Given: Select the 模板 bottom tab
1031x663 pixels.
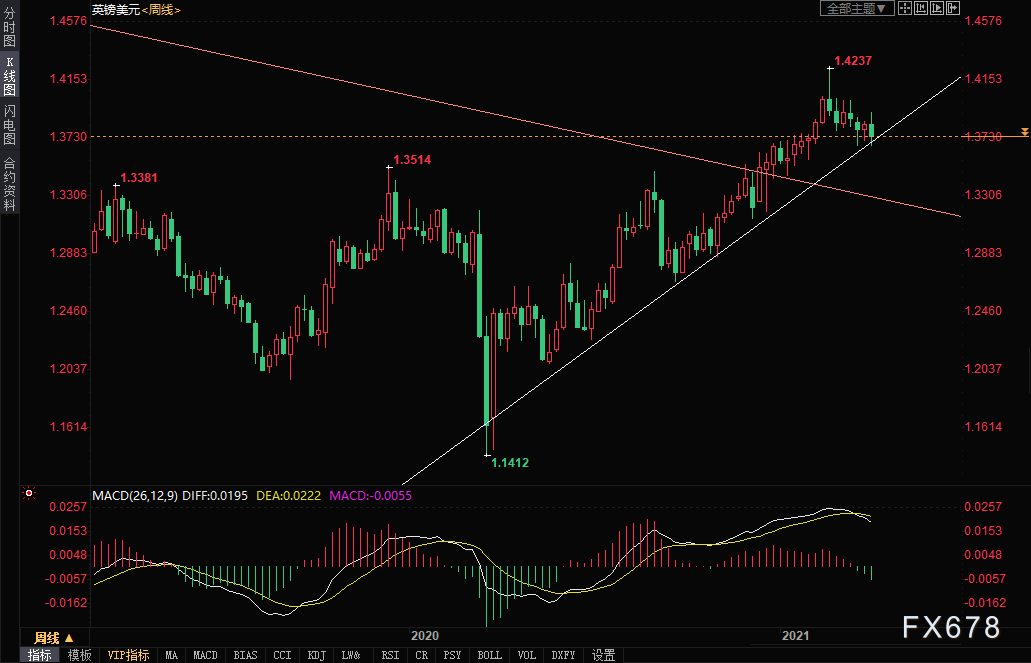Looking at the screenshot, I should pos(80,655).
